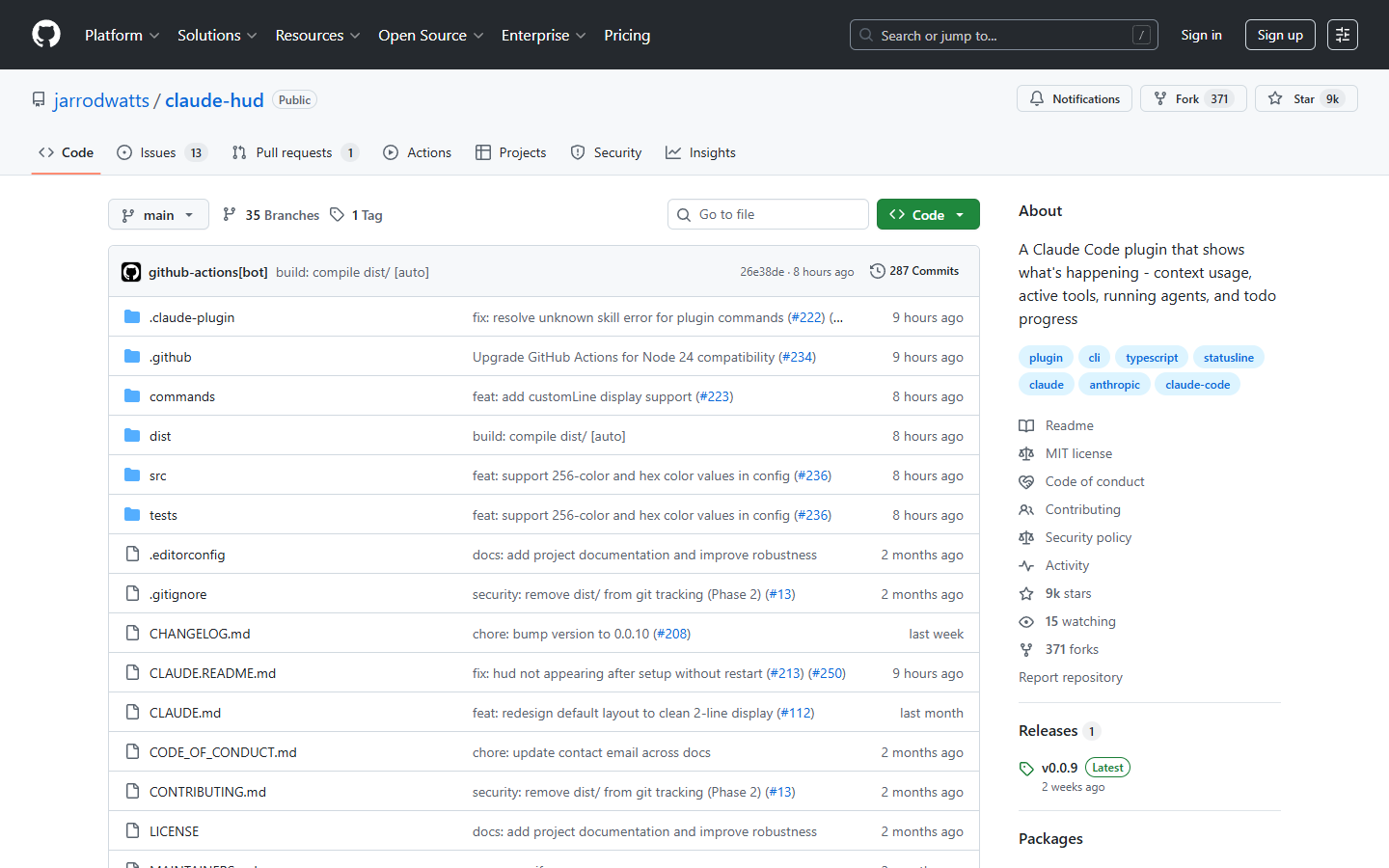
Task: Open MIT license via the scales icon
Action: coord(1025,453)
